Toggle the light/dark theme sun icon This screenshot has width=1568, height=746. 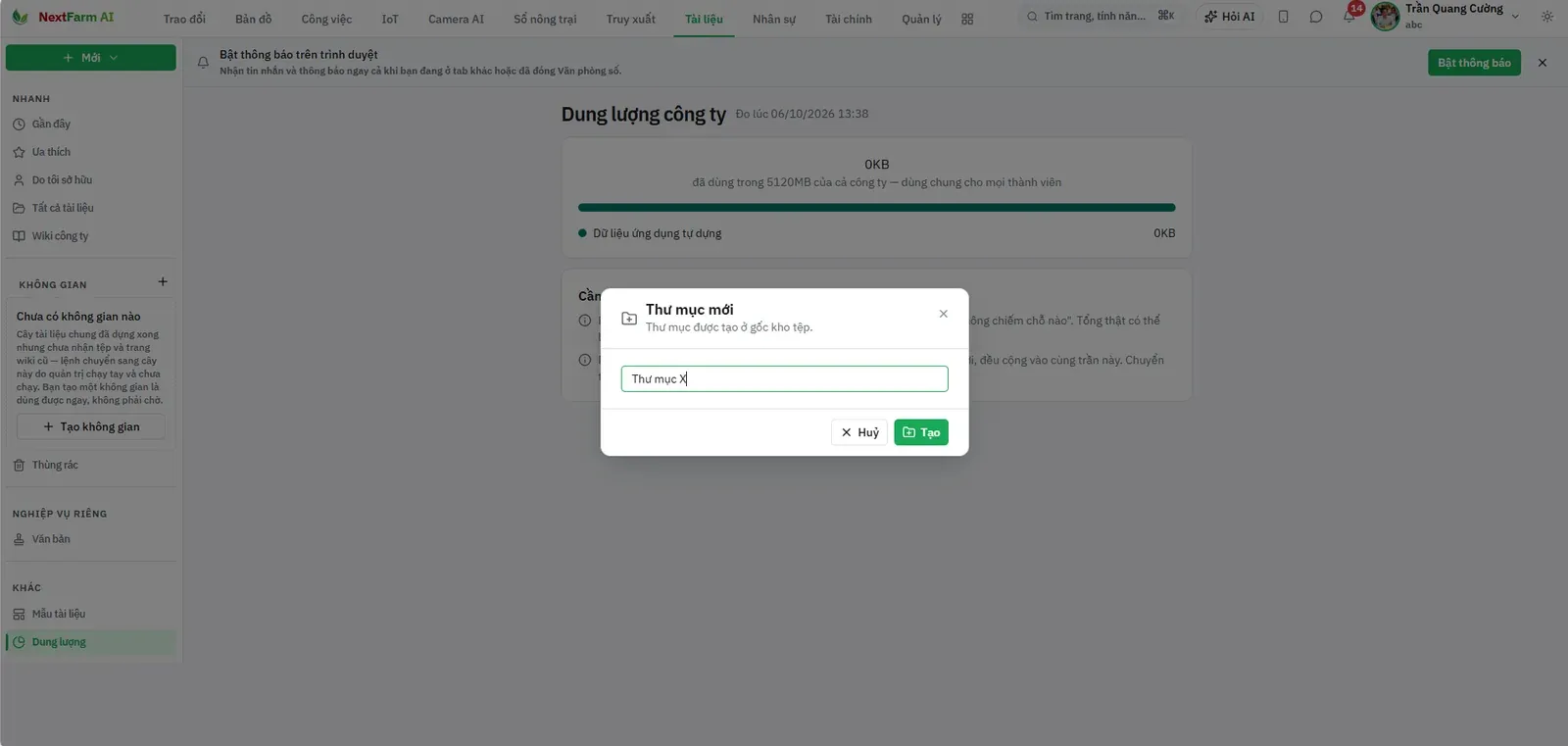[1547, 17]
